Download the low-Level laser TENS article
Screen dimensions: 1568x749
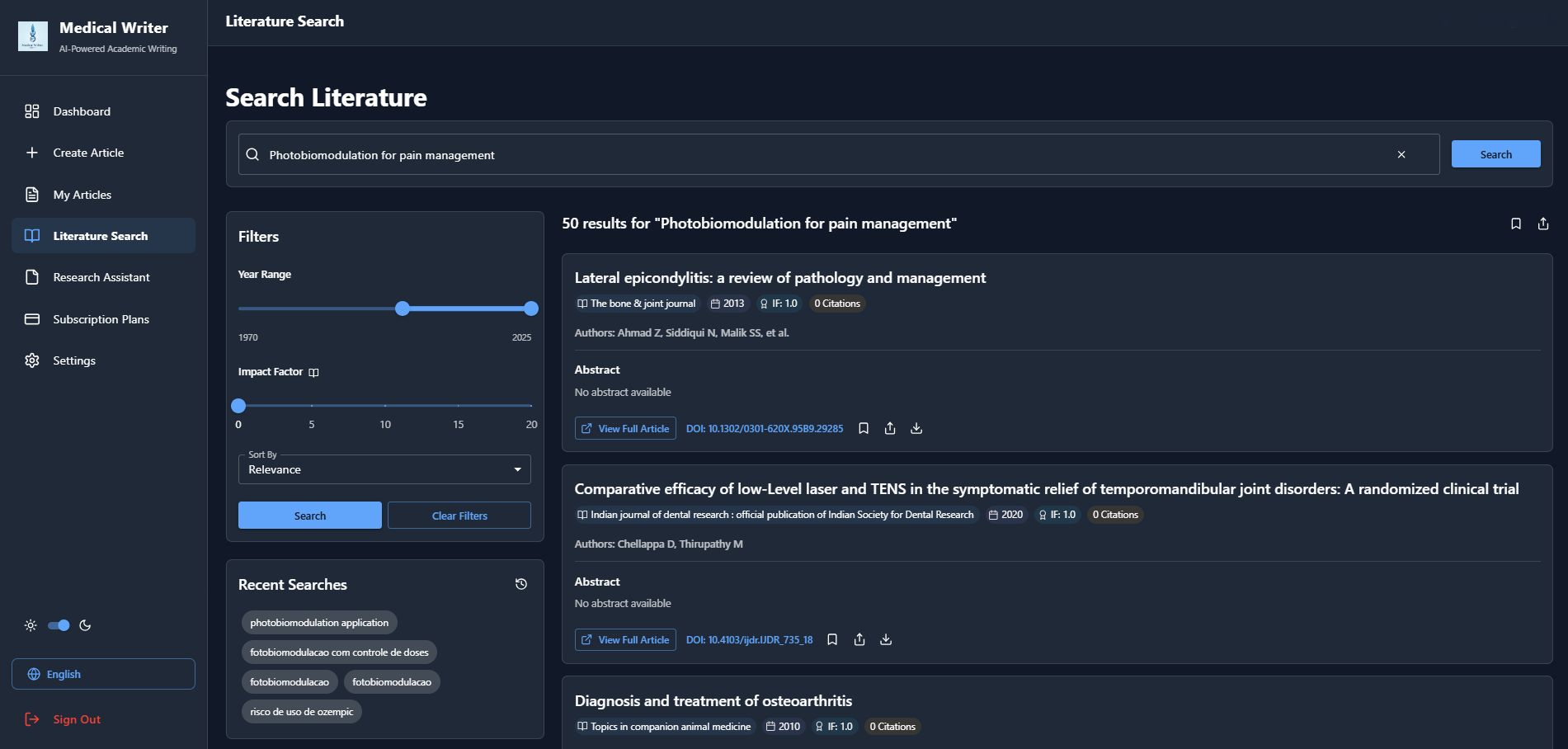pyautogui.click(x=886, y=639)
